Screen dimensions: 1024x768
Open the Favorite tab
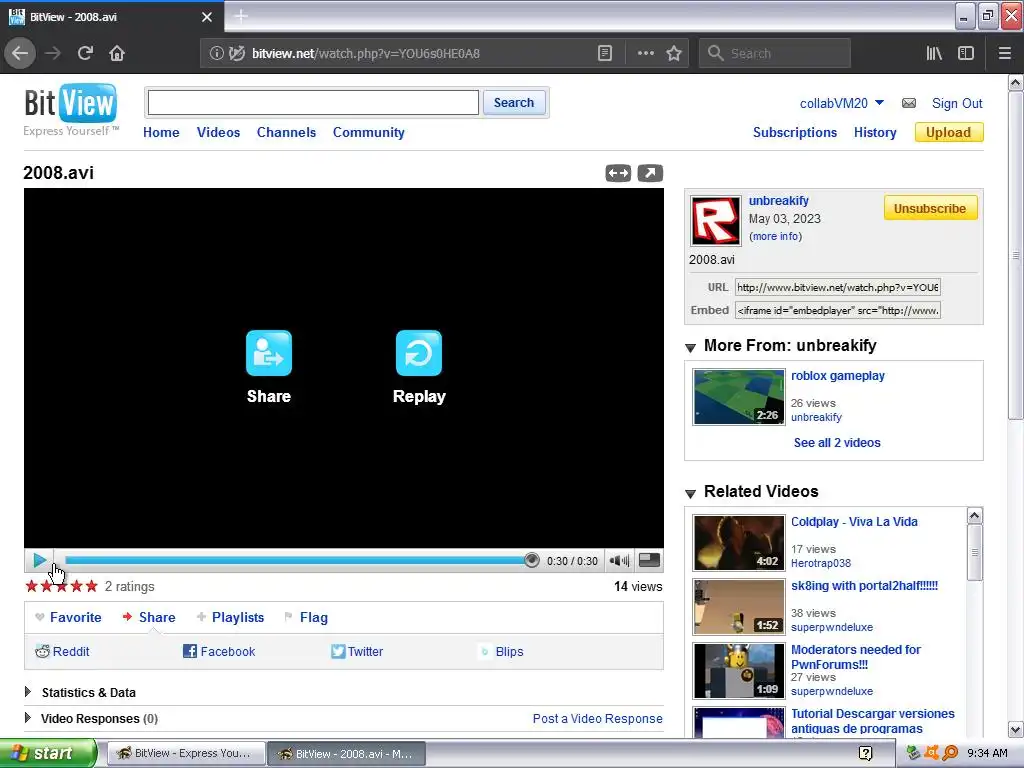[x=69, y=617]
